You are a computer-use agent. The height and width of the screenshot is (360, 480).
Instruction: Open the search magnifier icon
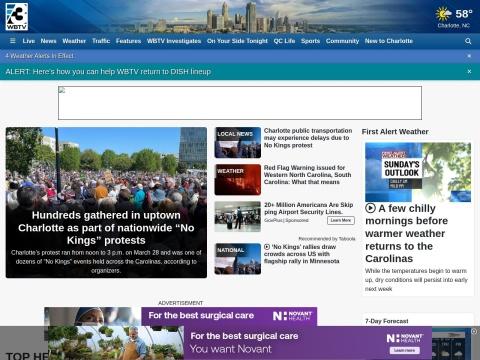(468, 41)
